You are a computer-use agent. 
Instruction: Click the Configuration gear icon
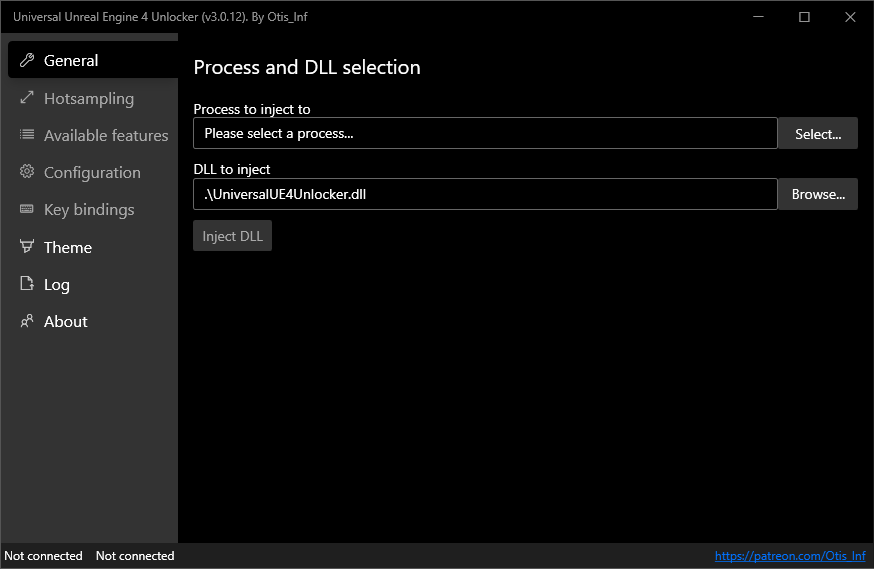27,172
